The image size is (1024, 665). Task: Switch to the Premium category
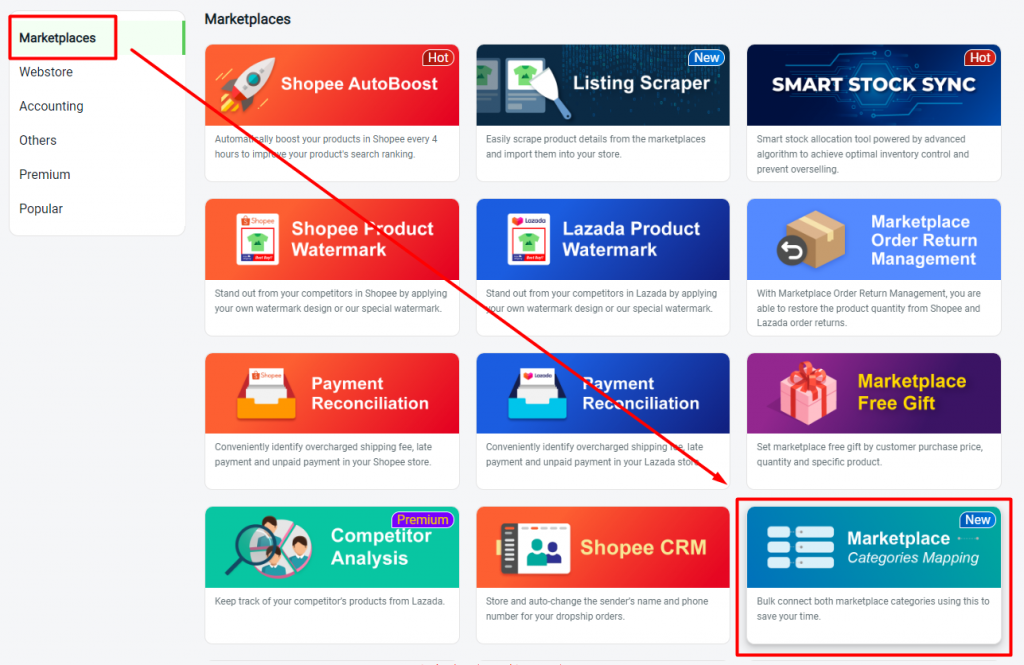tap(44, 174)
